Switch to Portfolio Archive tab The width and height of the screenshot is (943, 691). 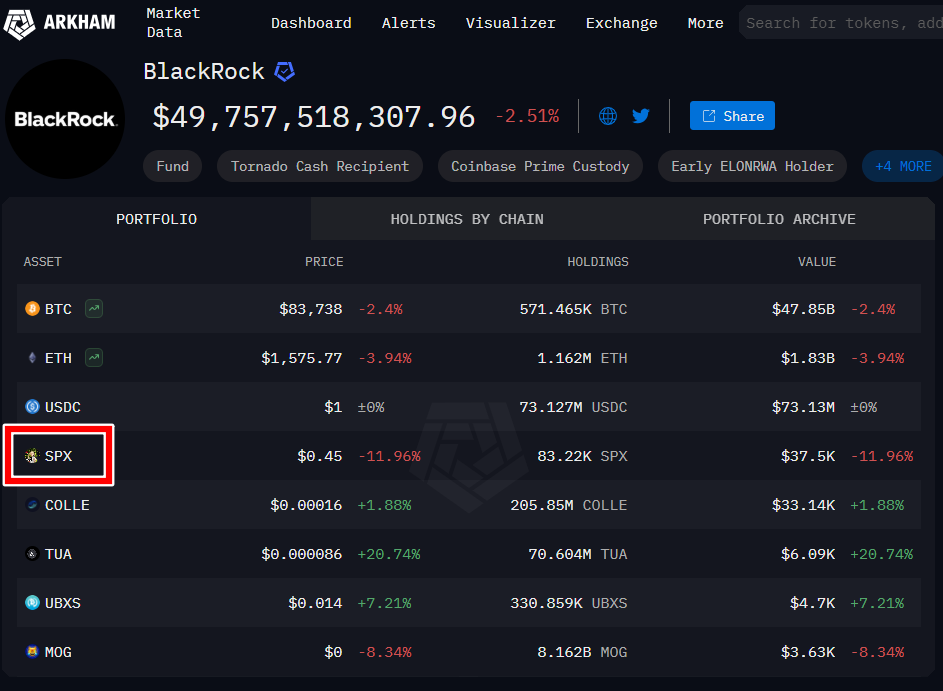pyautogui.click(x=779, y=219)
